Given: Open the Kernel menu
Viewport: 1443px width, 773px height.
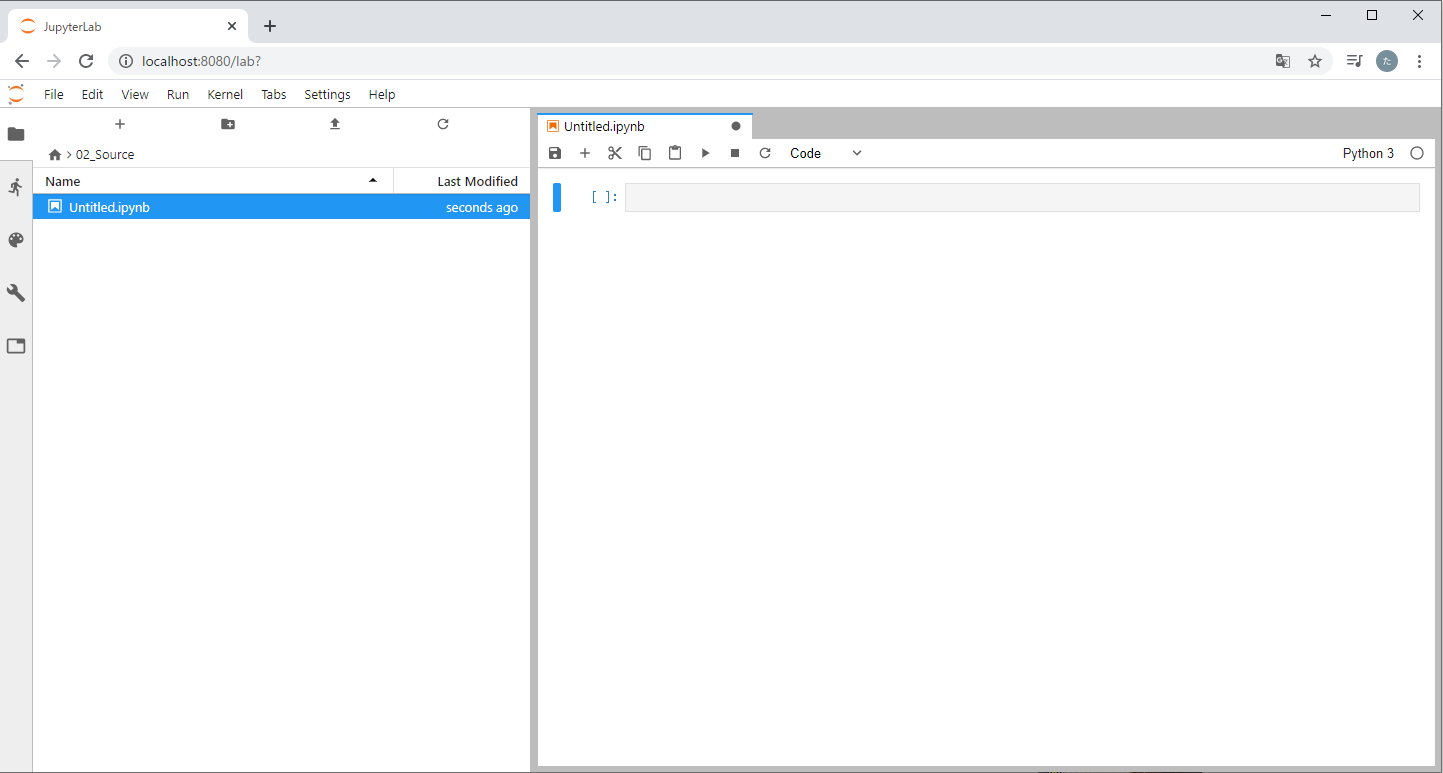Looking at the screenshot, I should (x=225, y=94).
